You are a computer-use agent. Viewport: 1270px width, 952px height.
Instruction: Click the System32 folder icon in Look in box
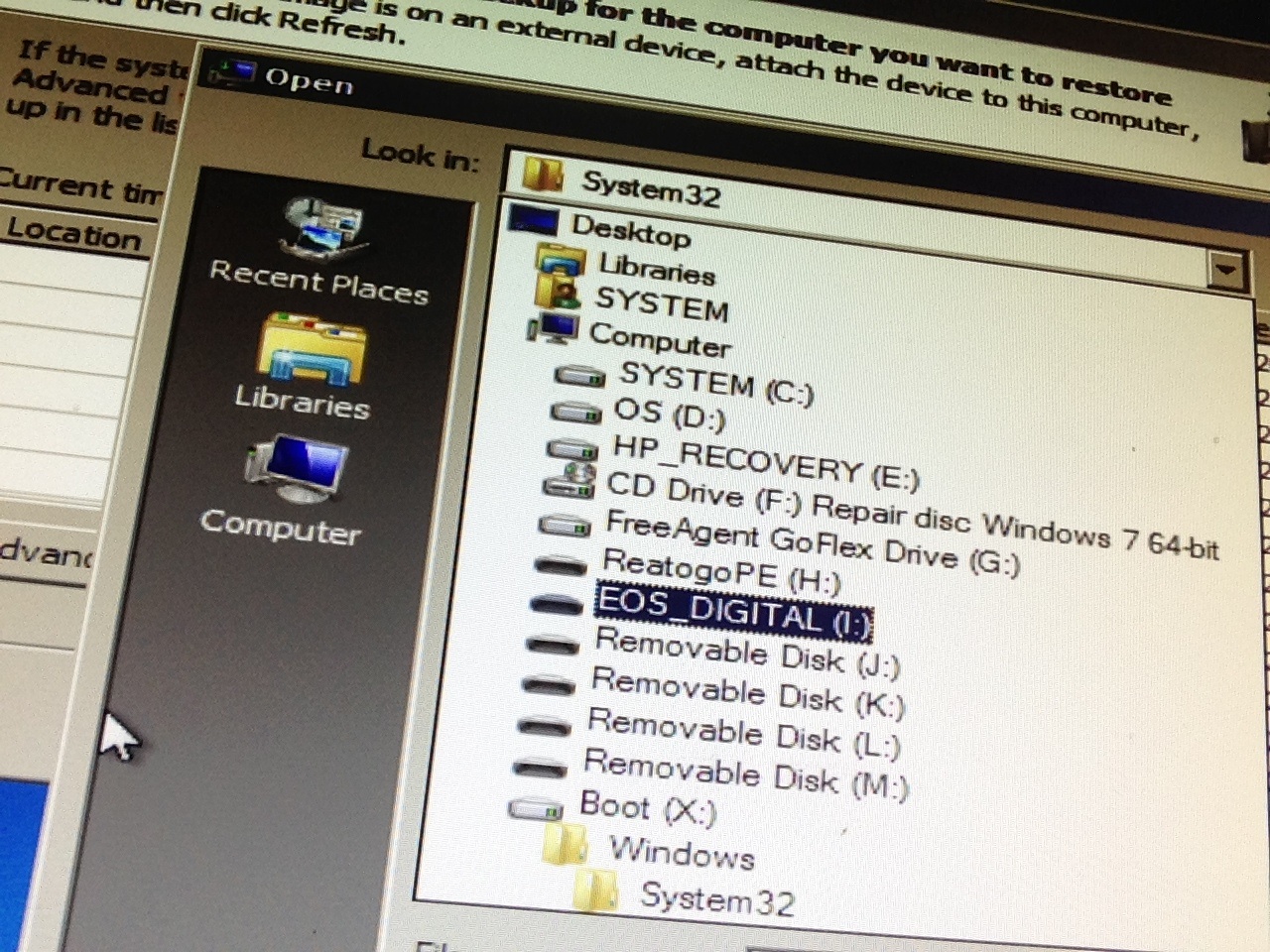click(x=545, y=175)
